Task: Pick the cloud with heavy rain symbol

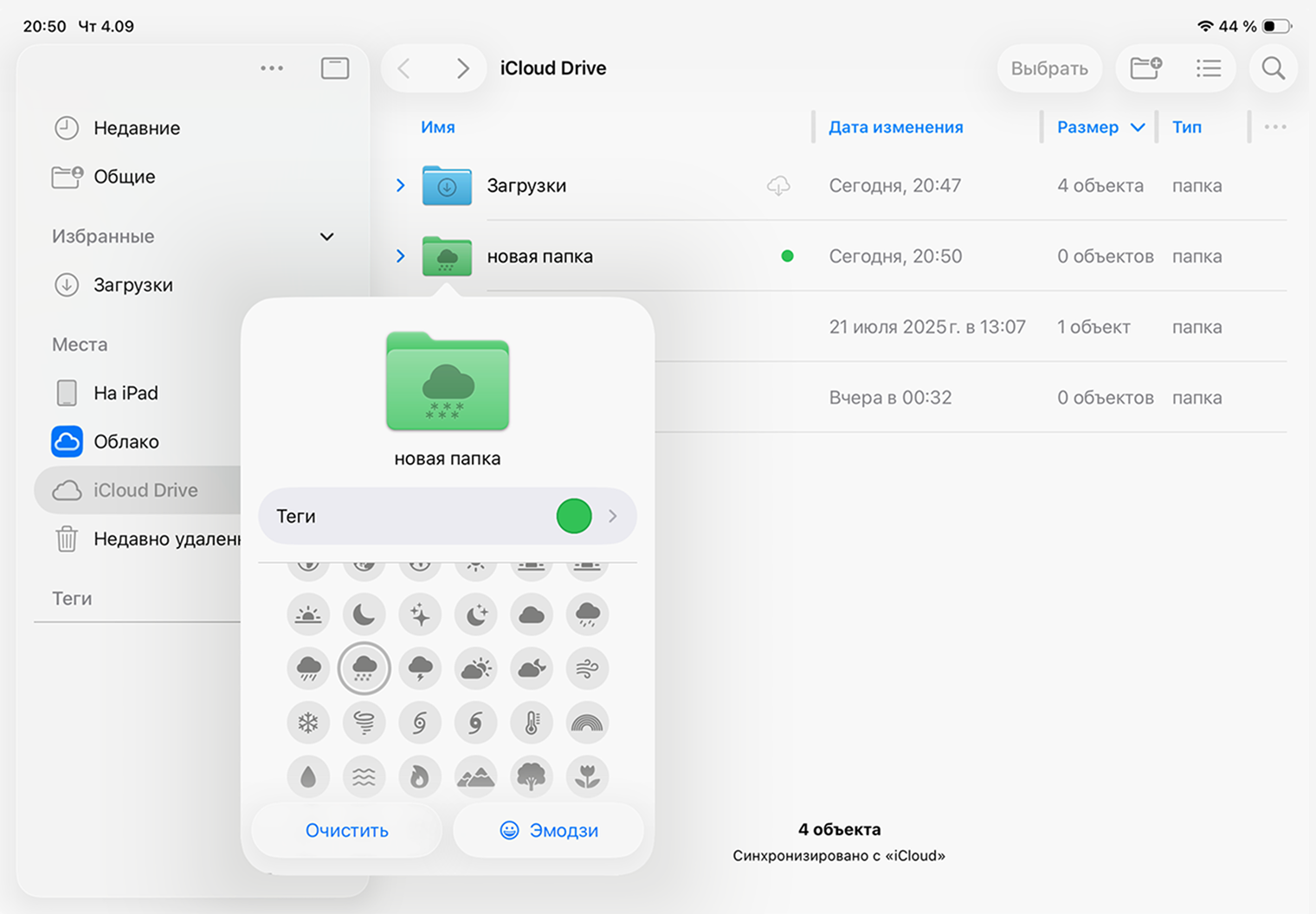Action: (308, 668)
